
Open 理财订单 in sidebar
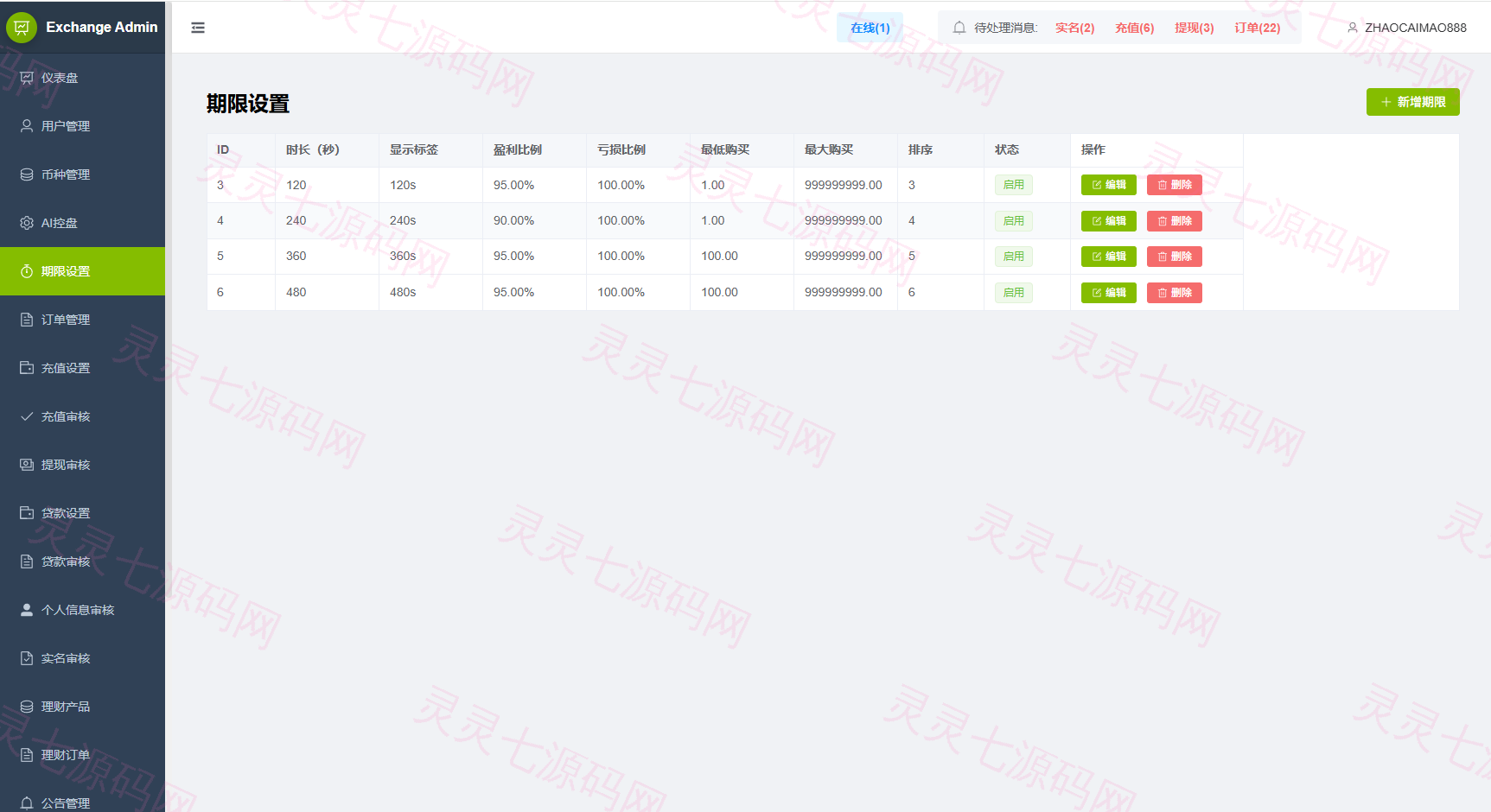(x=82, y=755)
